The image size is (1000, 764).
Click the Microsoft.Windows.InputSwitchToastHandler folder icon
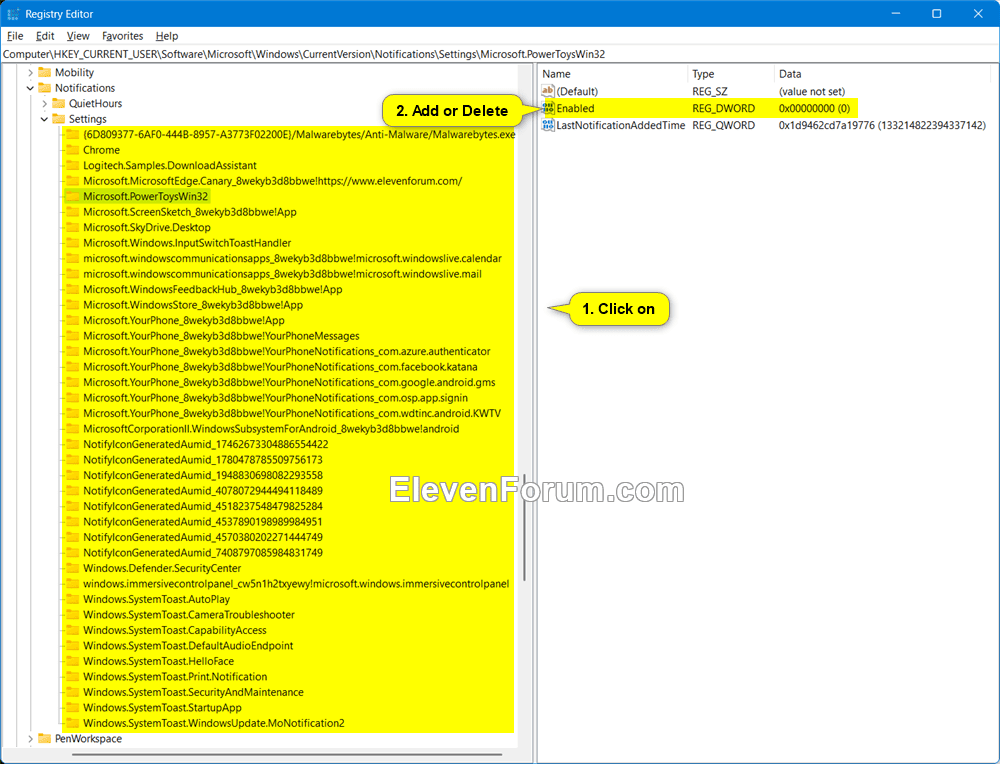coord(73,243)
